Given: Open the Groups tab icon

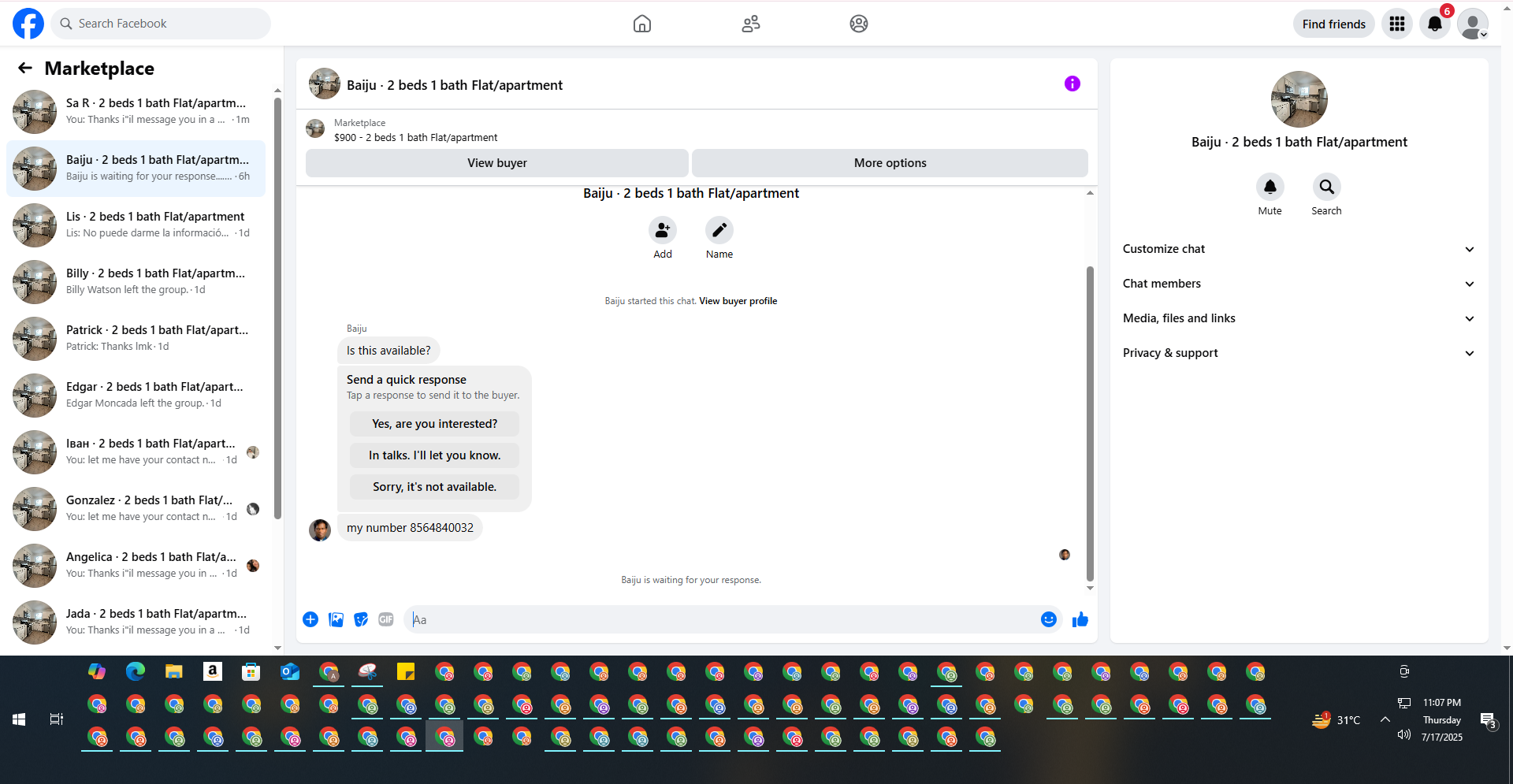Looking at the screenshot, I should click(859, 24).
